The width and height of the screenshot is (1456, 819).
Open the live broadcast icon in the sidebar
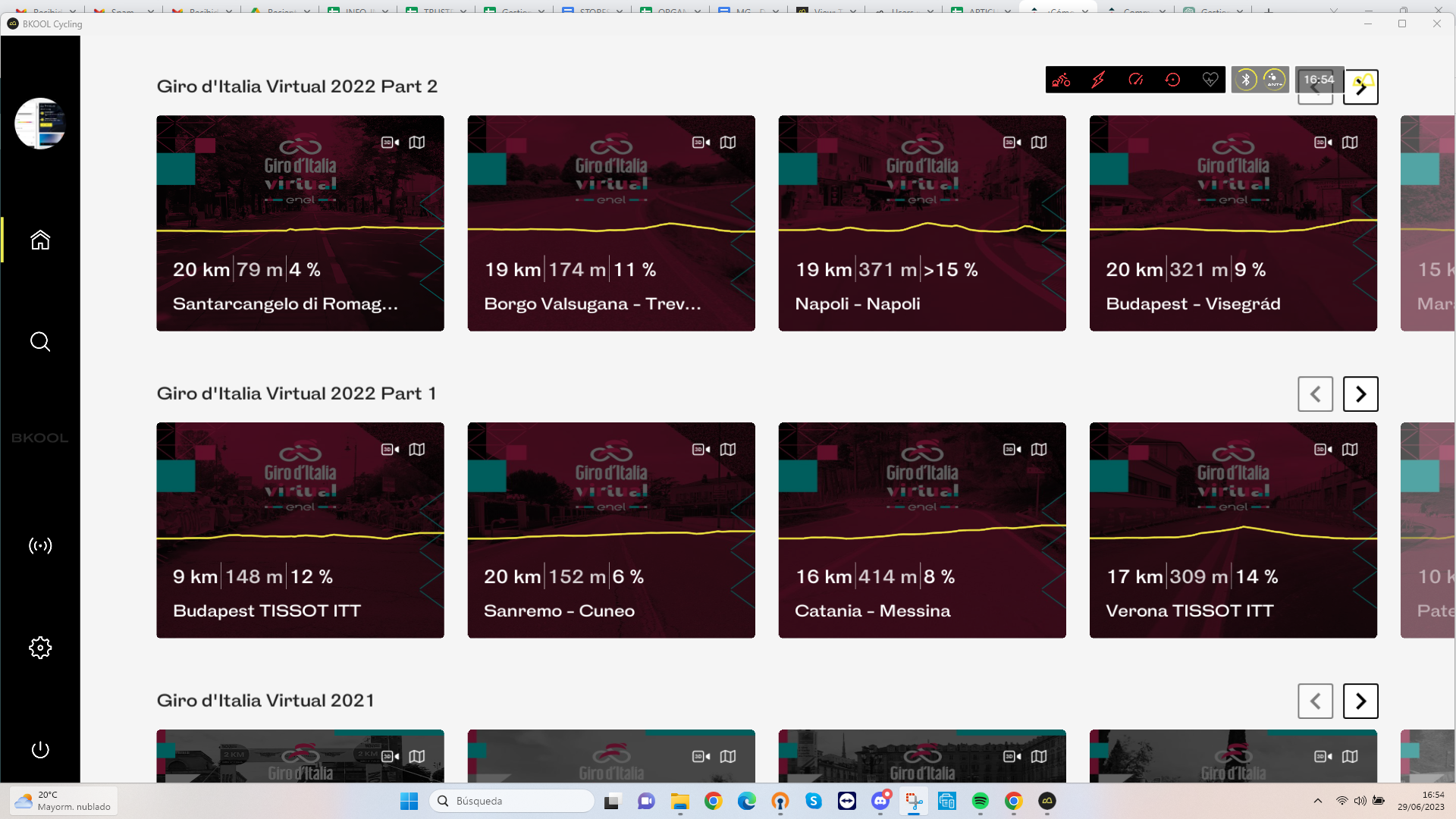(x=40, y=546)
